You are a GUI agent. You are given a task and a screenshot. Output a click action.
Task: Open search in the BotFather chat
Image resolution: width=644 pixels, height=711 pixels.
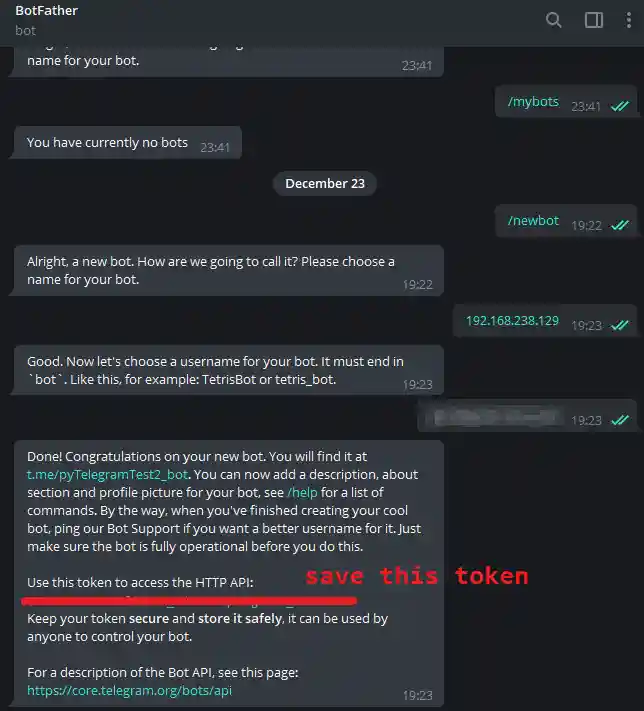[553, 20]
